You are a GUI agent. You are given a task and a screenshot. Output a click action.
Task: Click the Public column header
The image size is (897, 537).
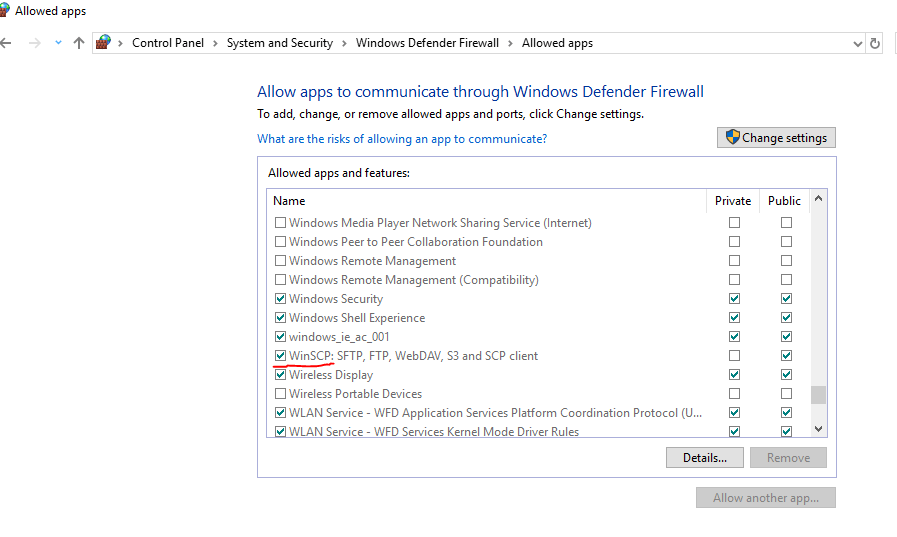pos(784,201)
